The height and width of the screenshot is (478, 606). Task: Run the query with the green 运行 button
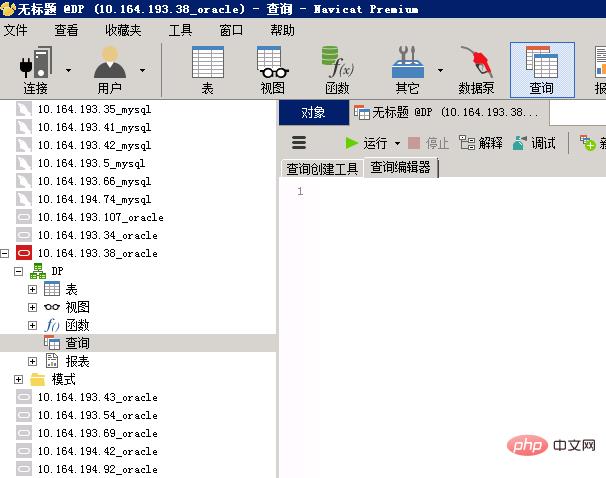pos(366,143)
